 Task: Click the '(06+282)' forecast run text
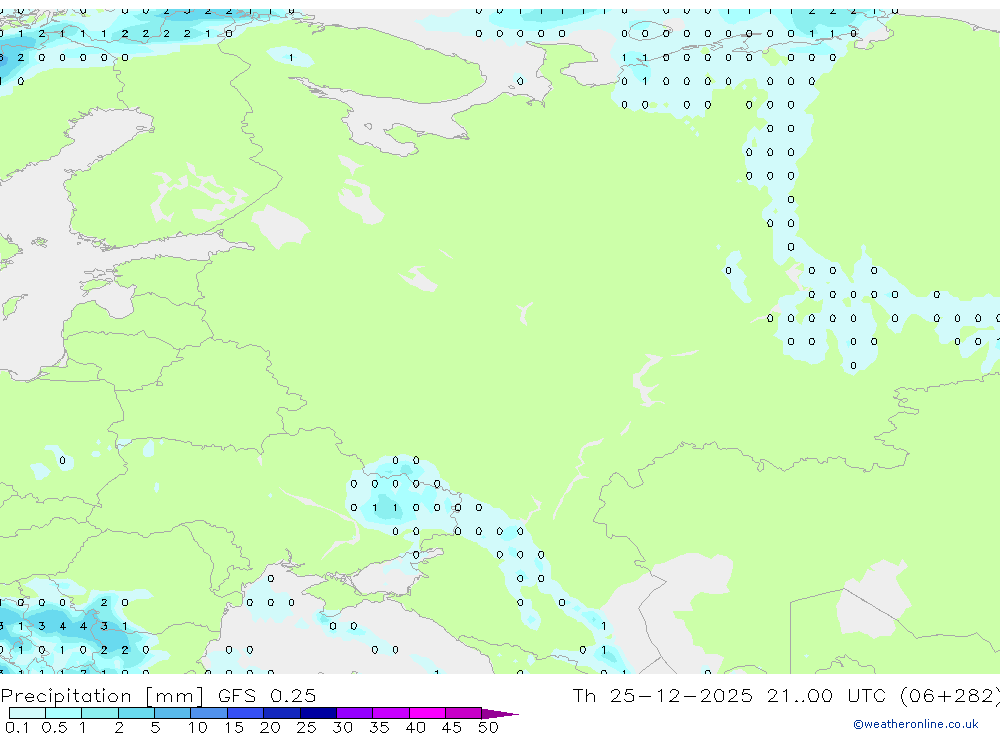(950, 696)
